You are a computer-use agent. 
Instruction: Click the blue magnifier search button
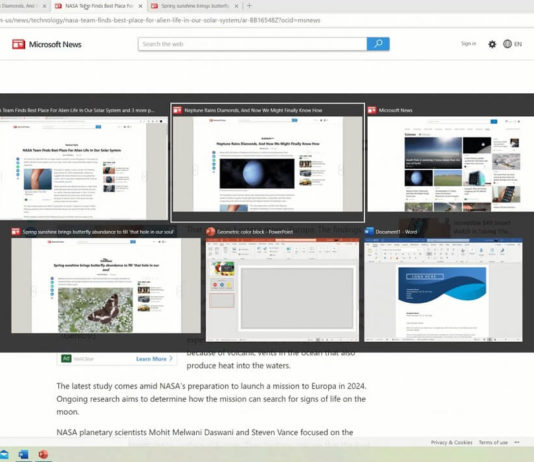tap(378, 44)
